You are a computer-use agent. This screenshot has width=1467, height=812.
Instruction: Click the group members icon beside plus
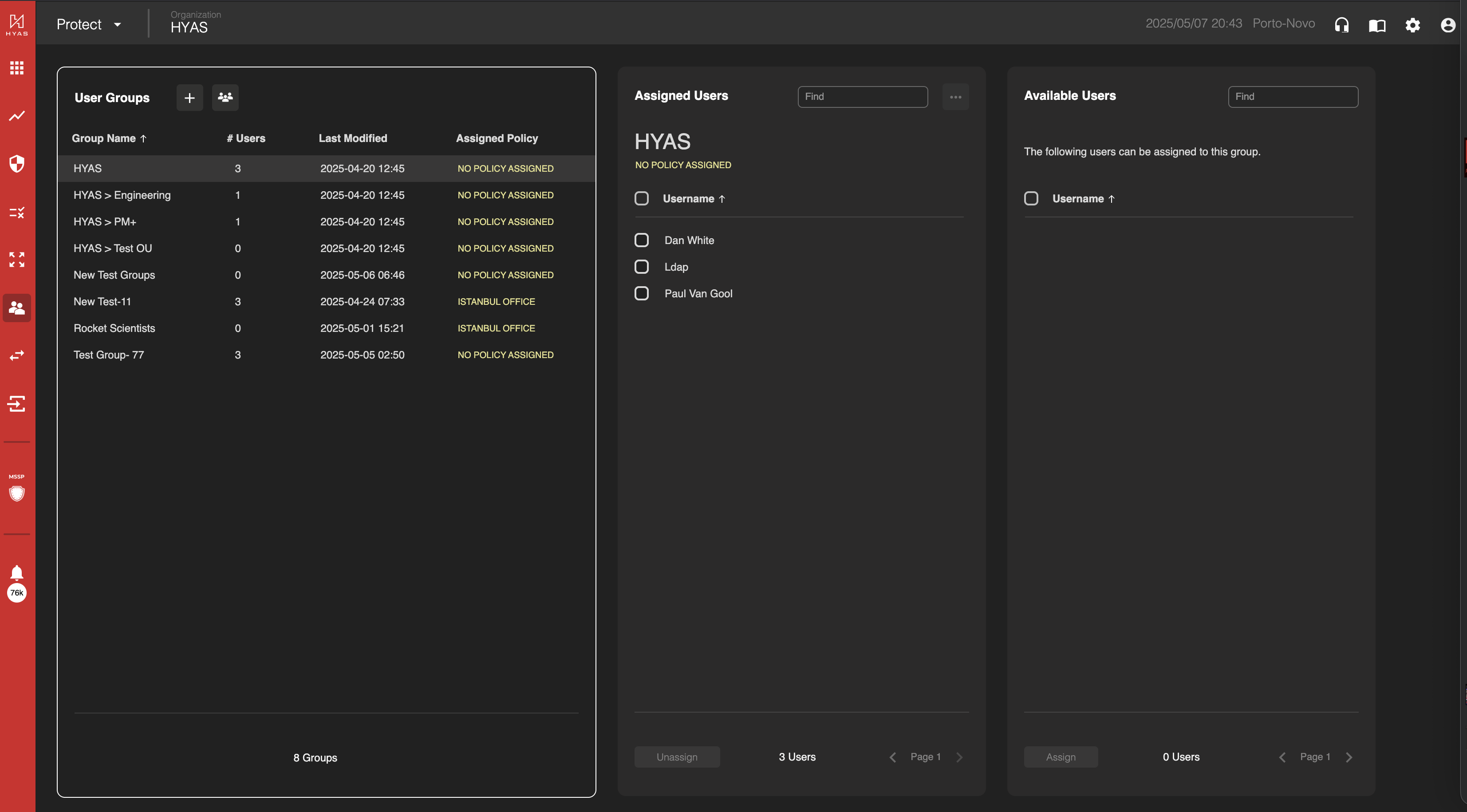(x=225, y=98)
